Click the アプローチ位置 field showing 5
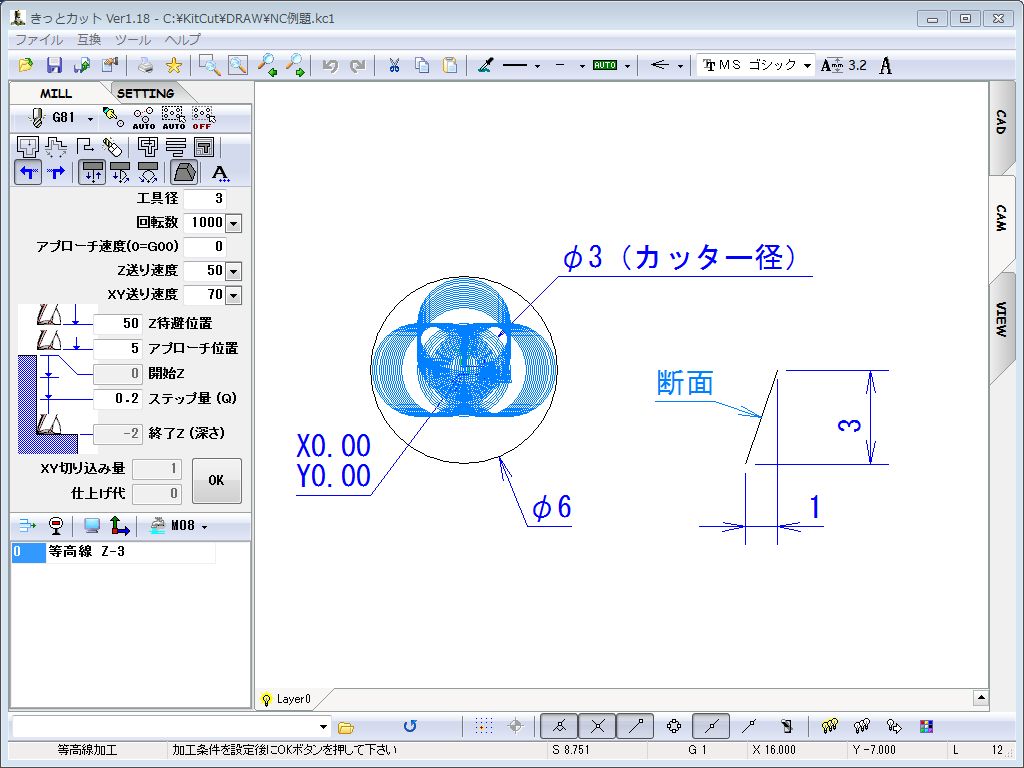 [x=118, y=348]
